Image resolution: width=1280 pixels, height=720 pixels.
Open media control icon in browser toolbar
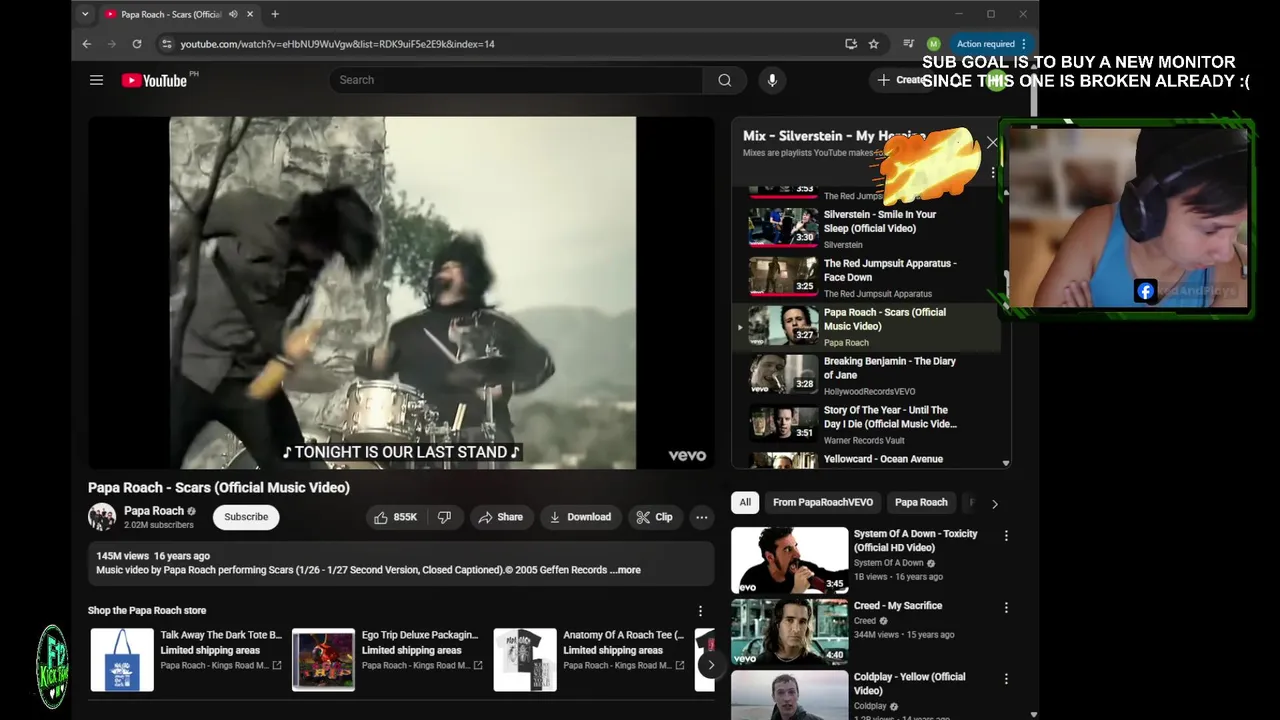tap(908, 44)
